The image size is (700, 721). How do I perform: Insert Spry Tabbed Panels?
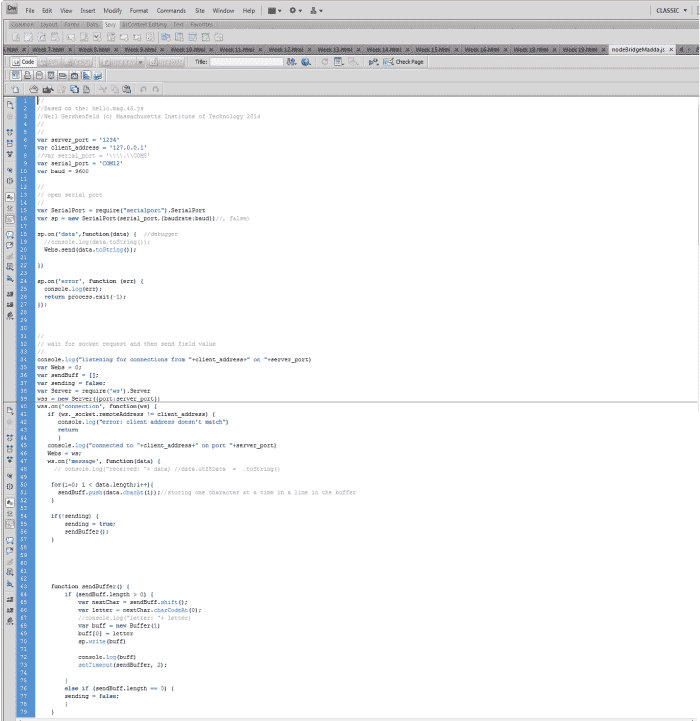pos(179,37)
